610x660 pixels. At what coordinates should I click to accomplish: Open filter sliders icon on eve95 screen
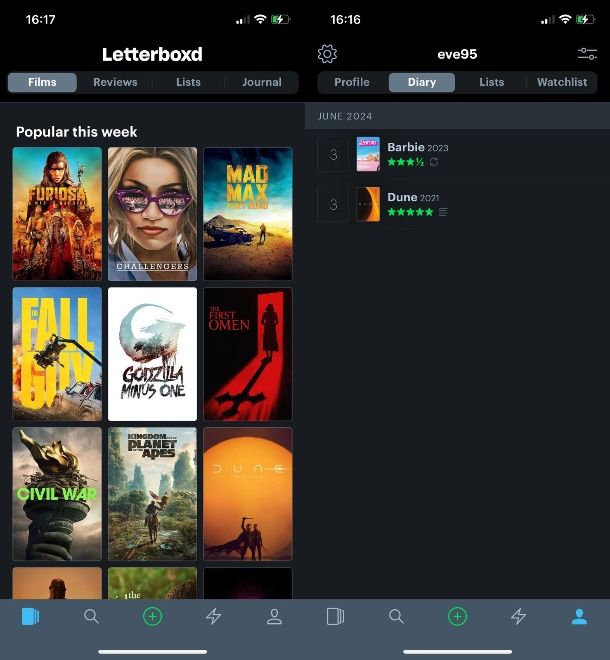(587, 54)
